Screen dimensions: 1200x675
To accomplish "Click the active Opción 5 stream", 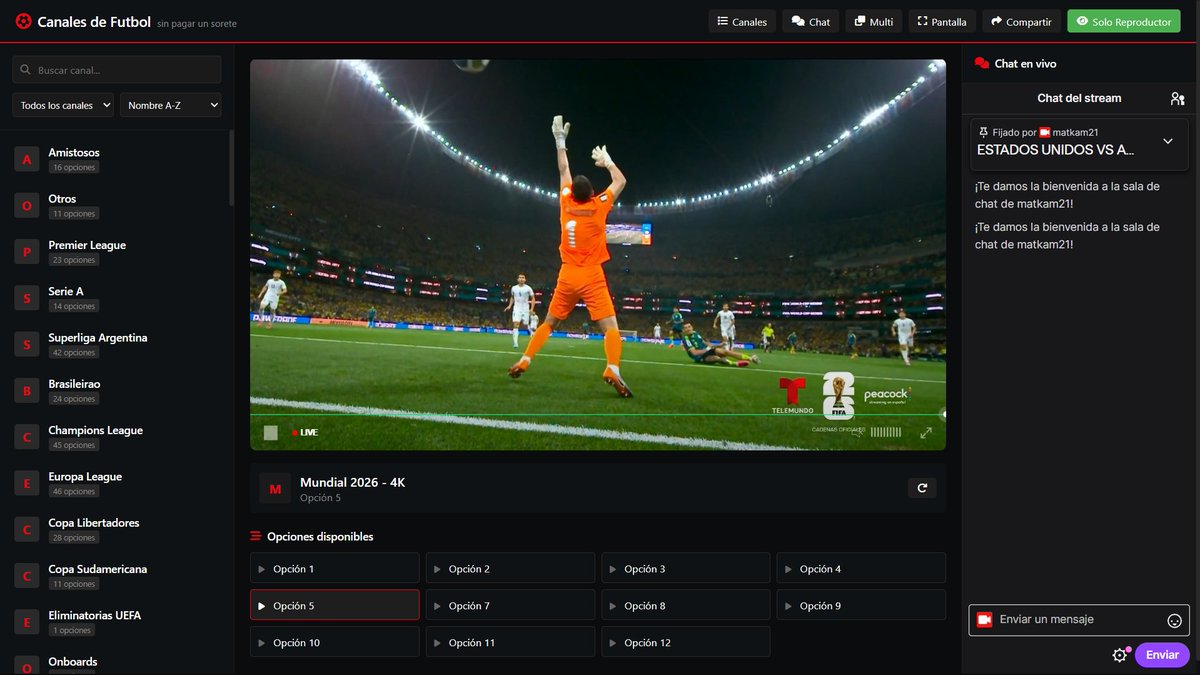I will (334, 605).
